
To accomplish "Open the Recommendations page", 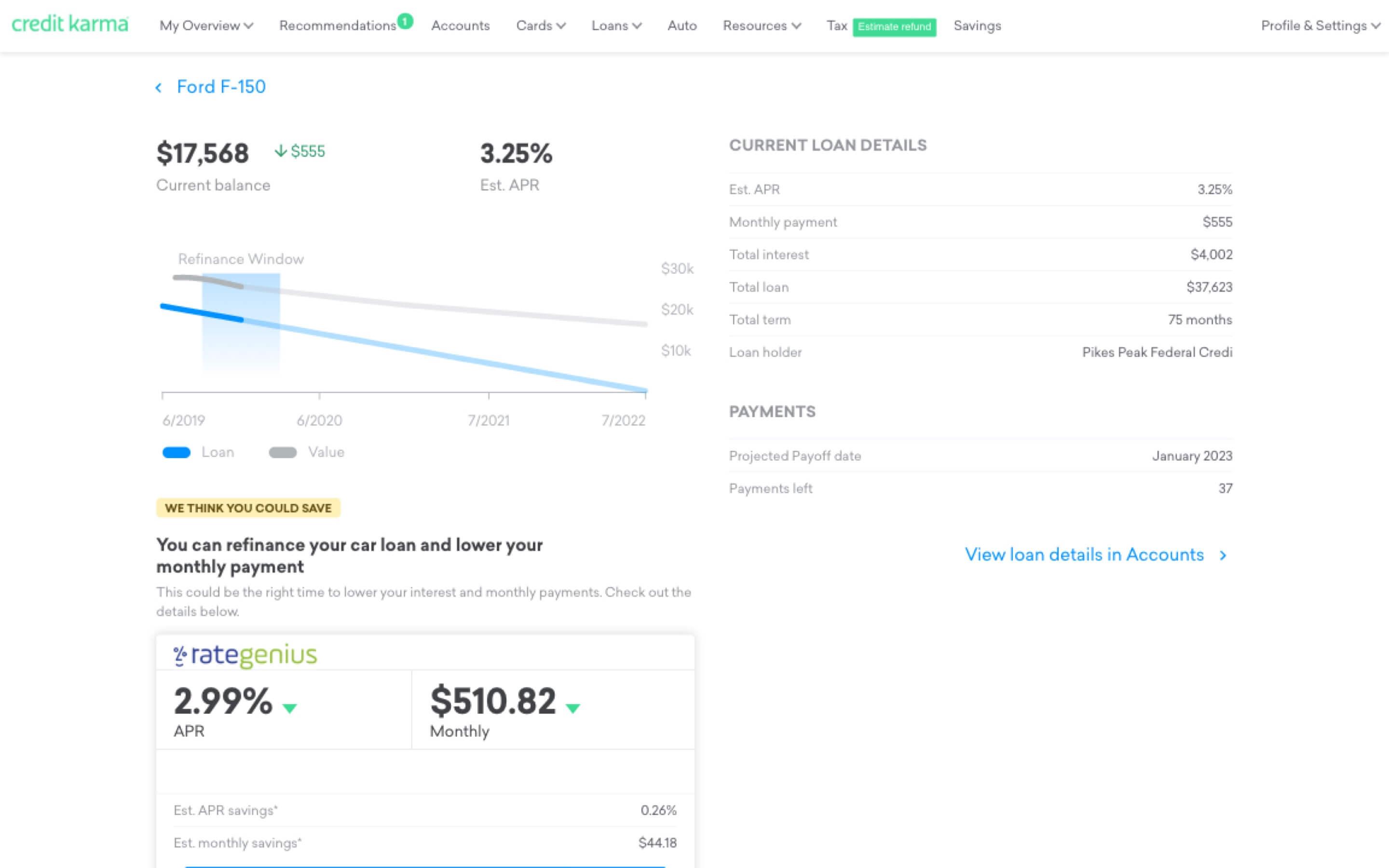I will point(338,26).
